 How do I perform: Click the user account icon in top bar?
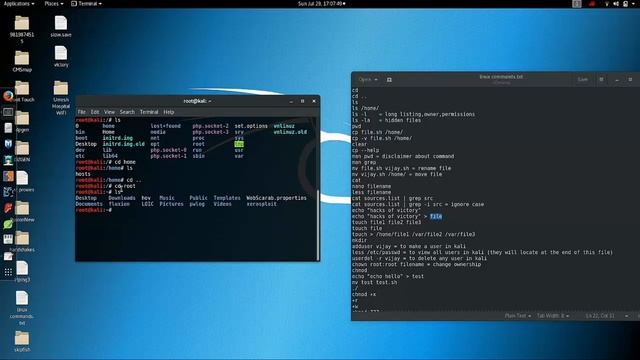click(x=625, y=4)
